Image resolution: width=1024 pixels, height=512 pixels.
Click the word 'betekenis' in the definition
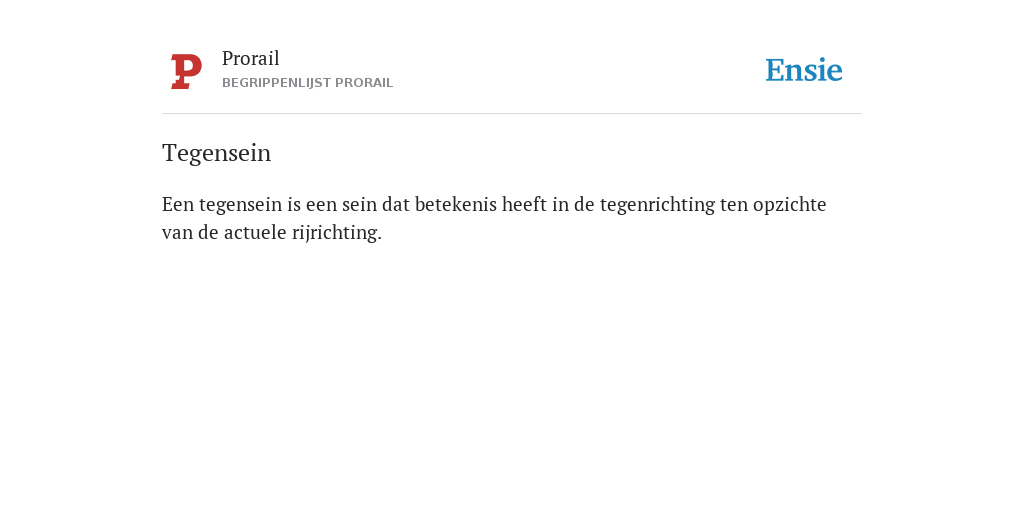(x=456, y=204)
